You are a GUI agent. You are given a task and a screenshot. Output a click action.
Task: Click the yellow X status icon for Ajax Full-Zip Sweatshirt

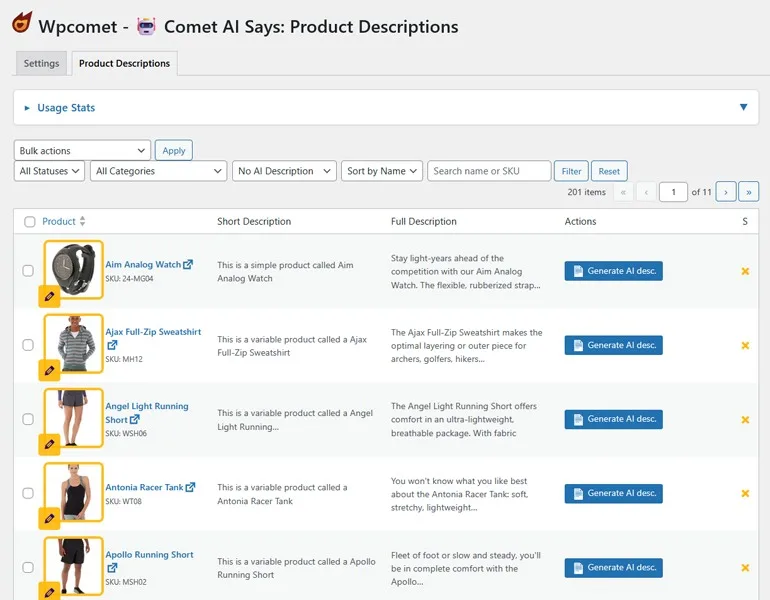tap(744, 345)
